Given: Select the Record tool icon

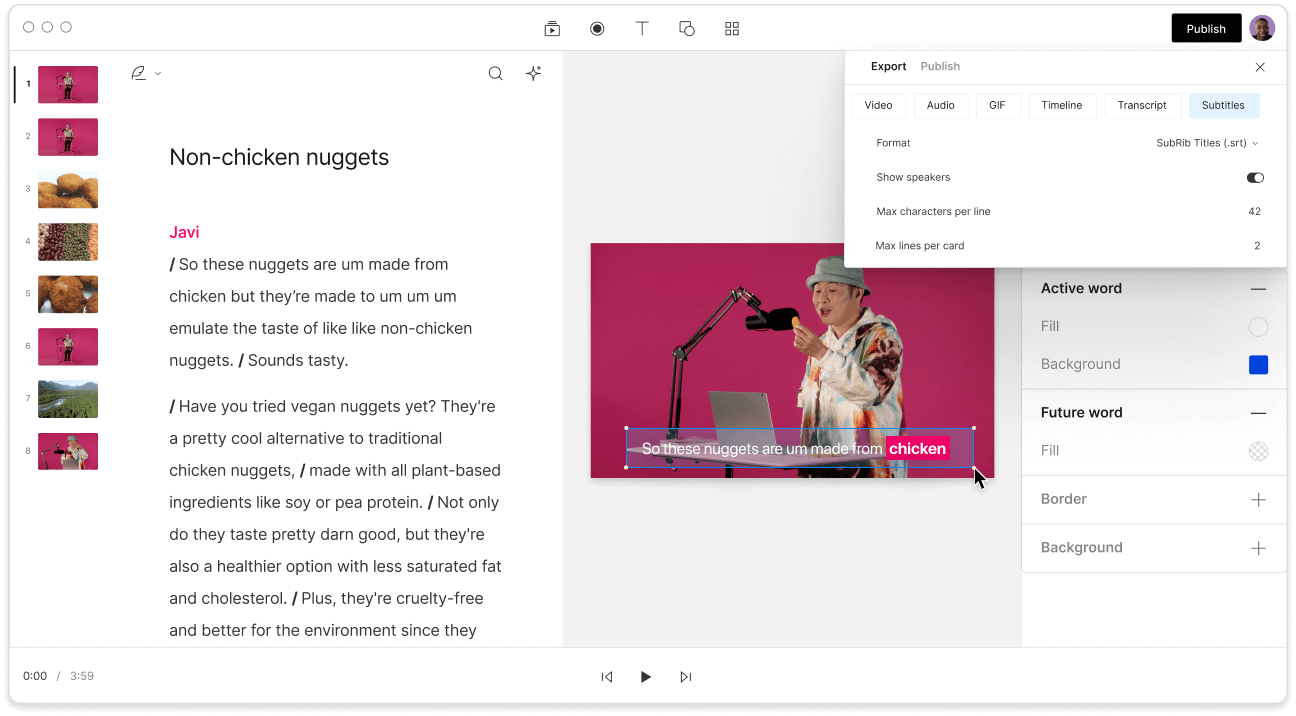Looking at the screenshot, I should [x=597, y=28].
